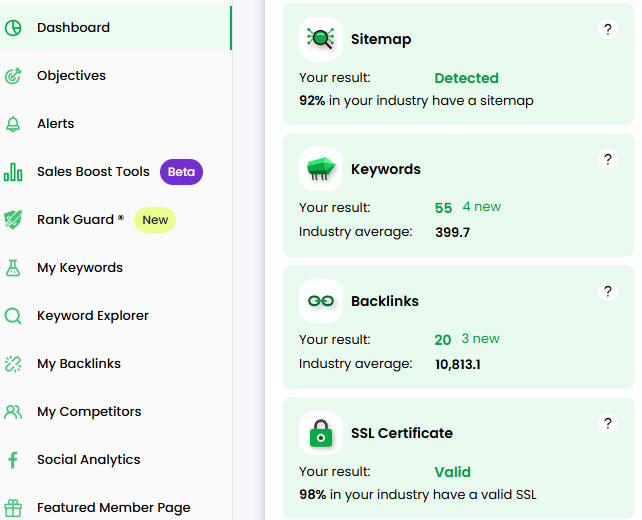Open help for the Sitemap card
This screenshot has height=520, width=642.
click(608, 29)
